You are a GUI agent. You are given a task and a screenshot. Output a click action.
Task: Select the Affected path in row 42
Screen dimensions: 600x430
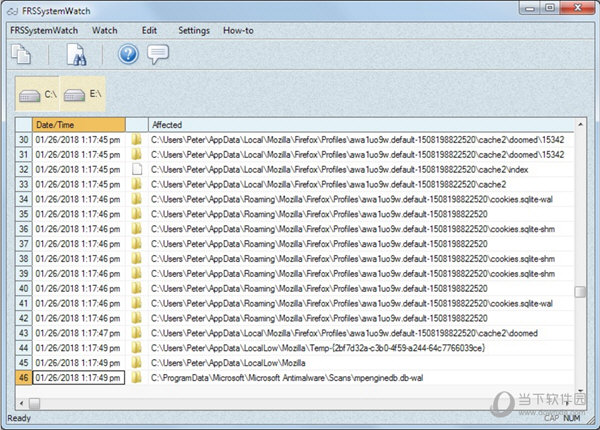319,318
